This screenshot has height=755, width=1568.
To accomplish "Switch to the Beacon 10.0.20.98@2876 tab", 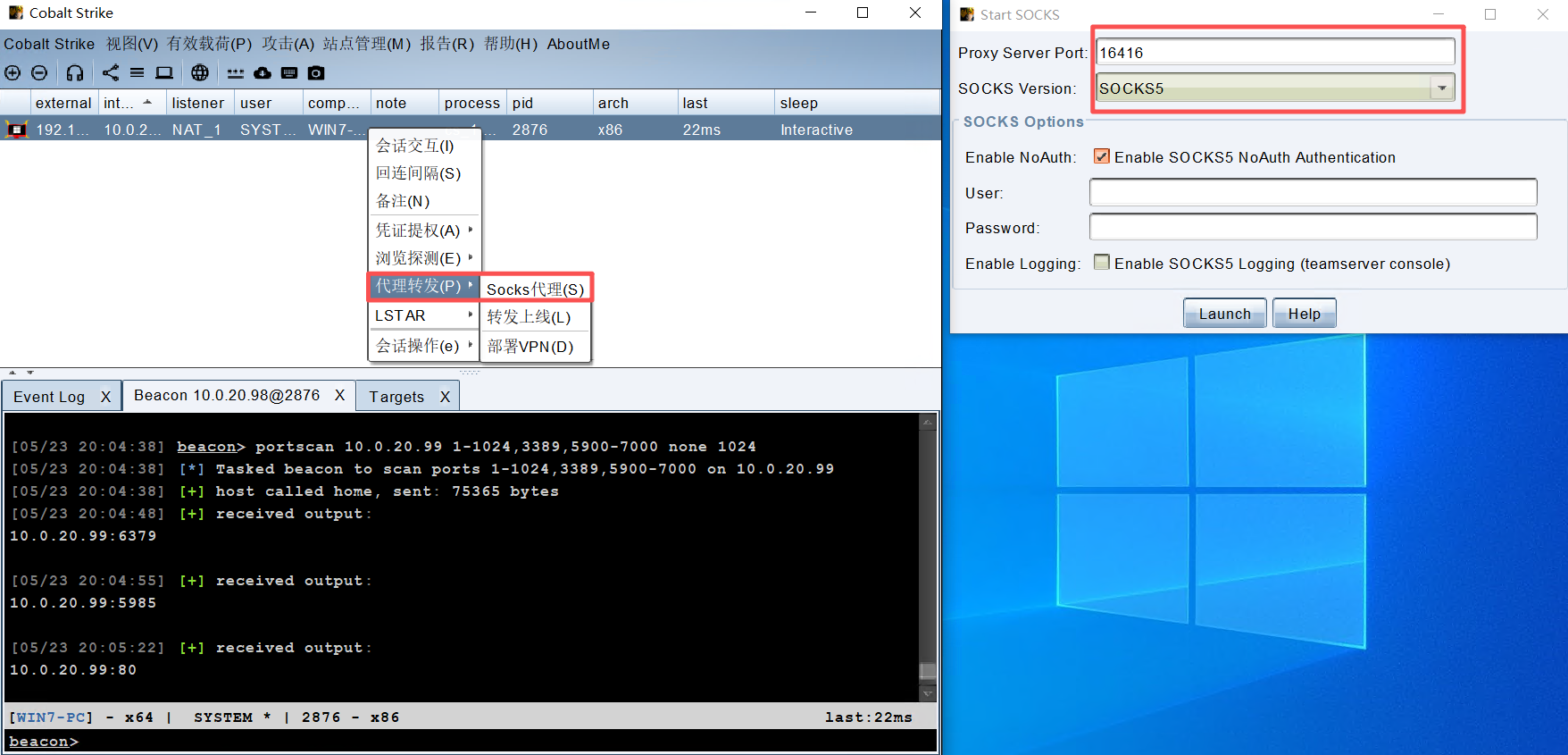I will pyautogui.click(x=227, y=395).
